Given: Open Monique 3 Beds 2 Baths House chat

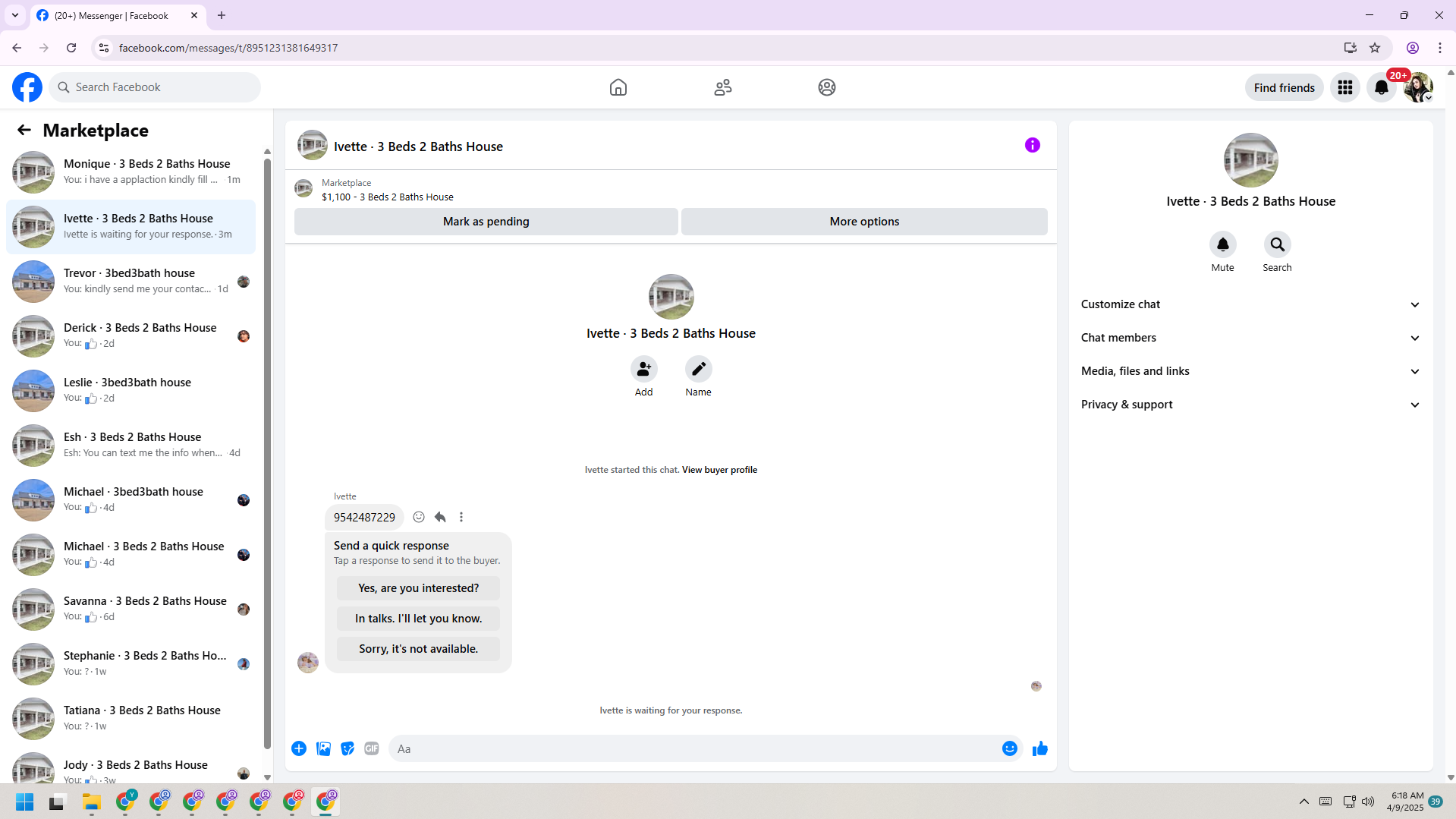Looking at the screenshot, I should [x=131, y=172].
